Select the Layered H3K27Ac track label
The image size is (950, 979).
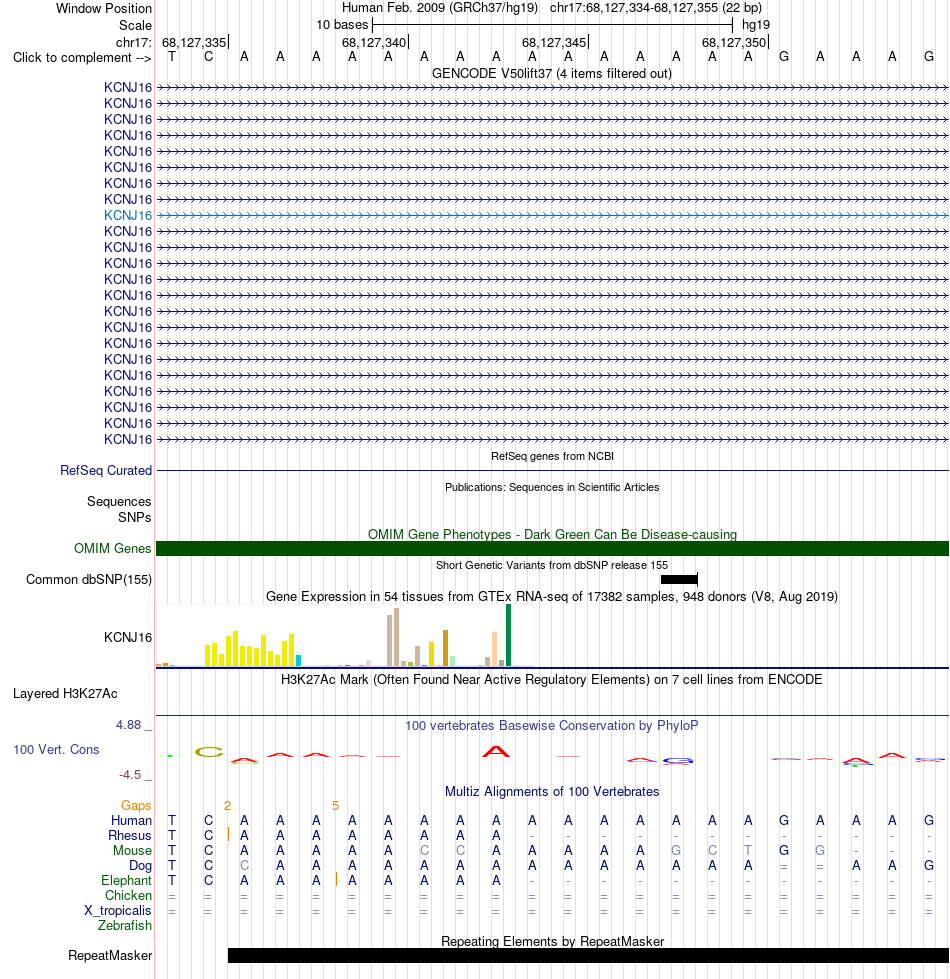click(x=65, y=694)
